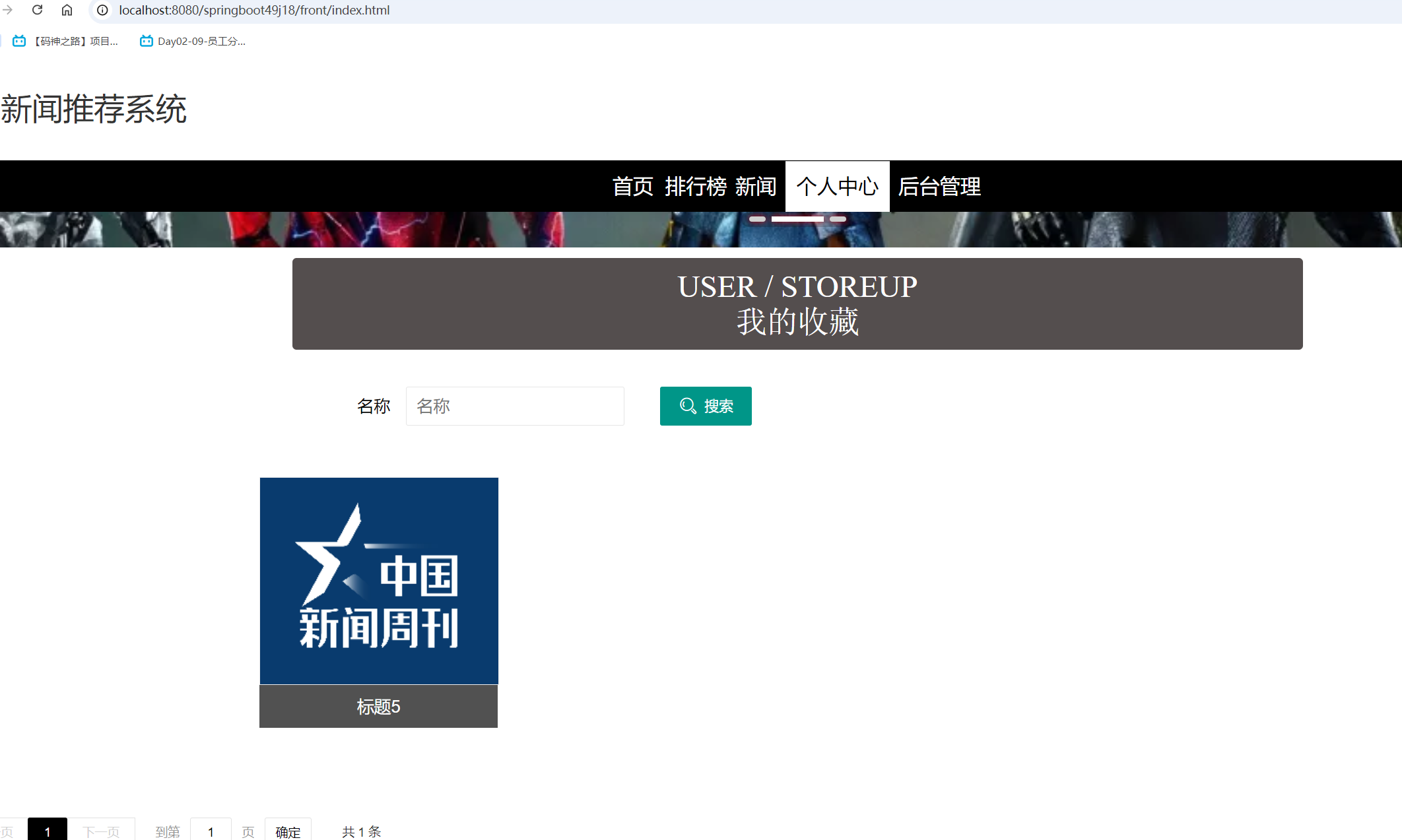Click the forward navigation arrow icon
This screenshot has width=1402, height=840.
pyautogui.click(x=7, y=10)
